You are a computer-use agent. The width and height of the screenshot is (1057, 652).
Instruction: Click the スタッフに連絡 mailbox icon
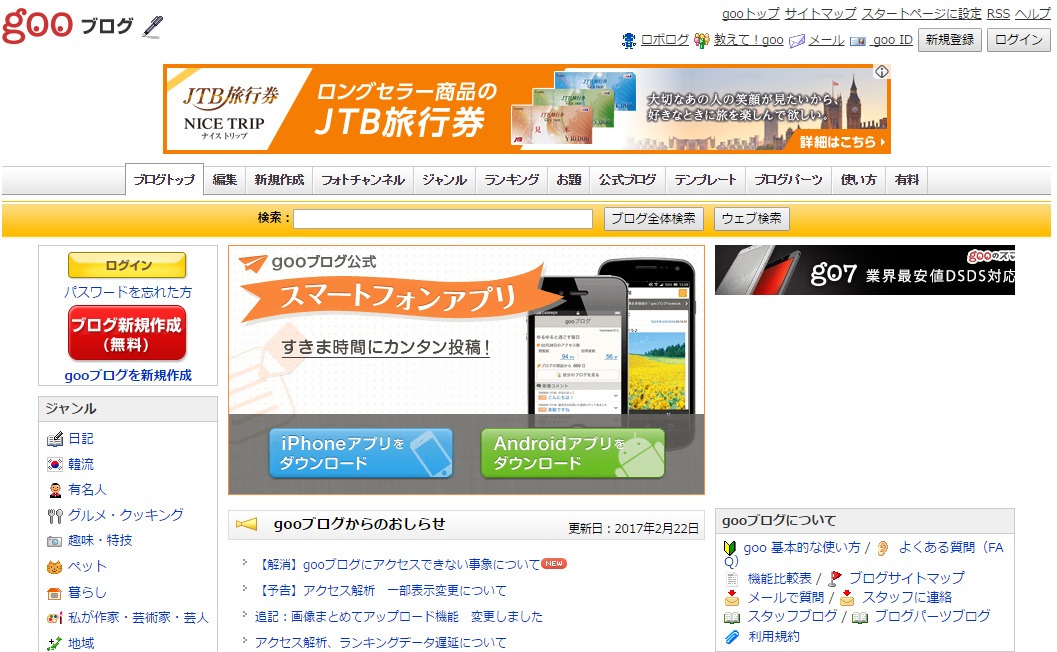coord(847,597)
